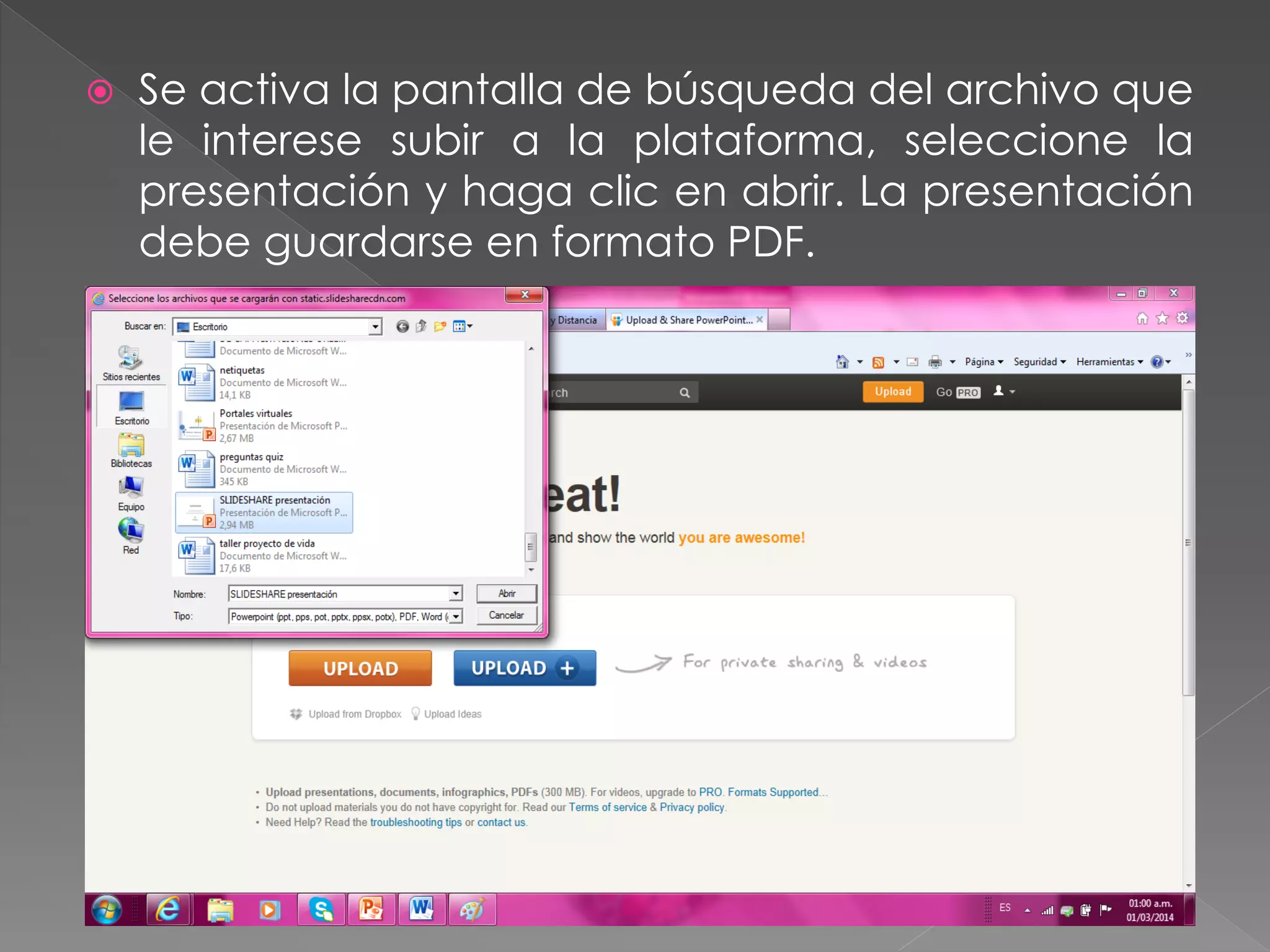This screenshot has width=1270, height=952.
Task: Open the view menu icon in file dialog
Action: click(x=459, y=326)
